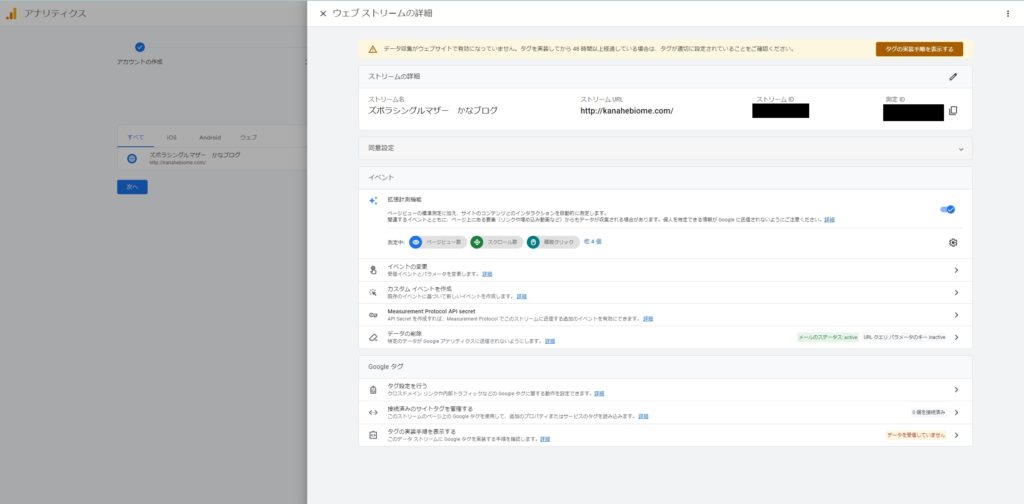Copy the measurement ID
Image resolution: width=1024 pixels, height=504 pixels.
(x=953, y=110)
